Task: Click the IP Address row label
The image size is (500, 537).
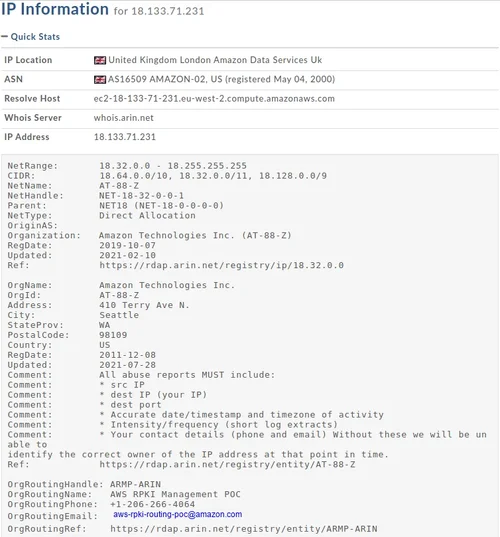Action: coord(27,137)
